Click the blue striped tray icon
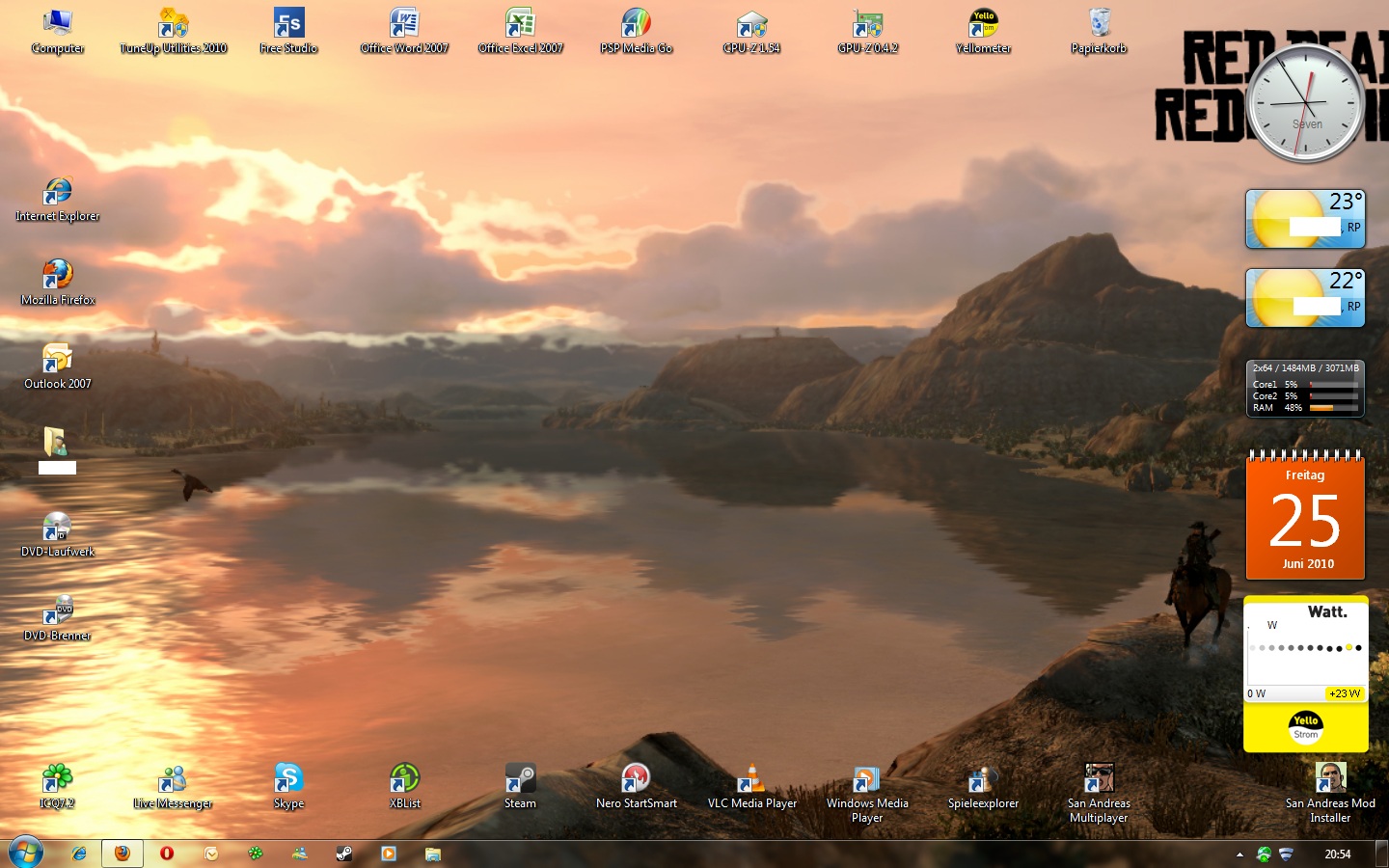The width and height of the screenshot is (1389, 868). click(1286, 854)
